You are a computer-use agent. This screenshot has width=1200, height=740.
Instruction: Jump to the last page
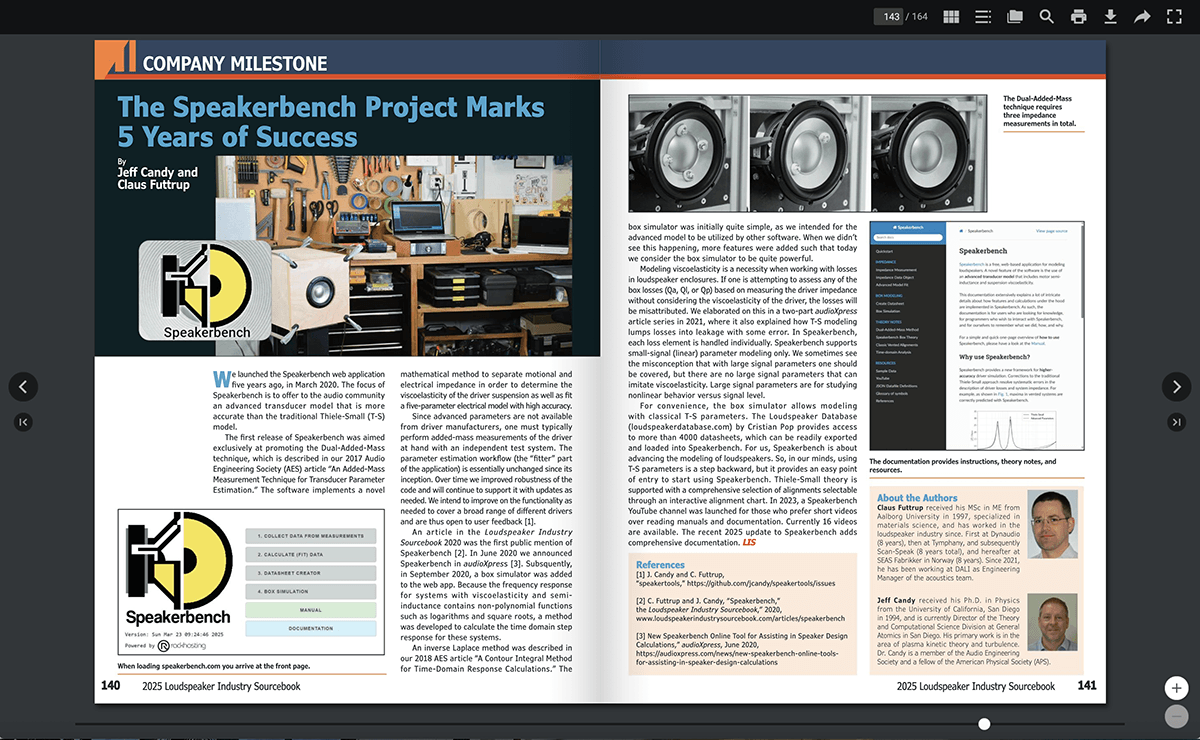point(1176,423)
